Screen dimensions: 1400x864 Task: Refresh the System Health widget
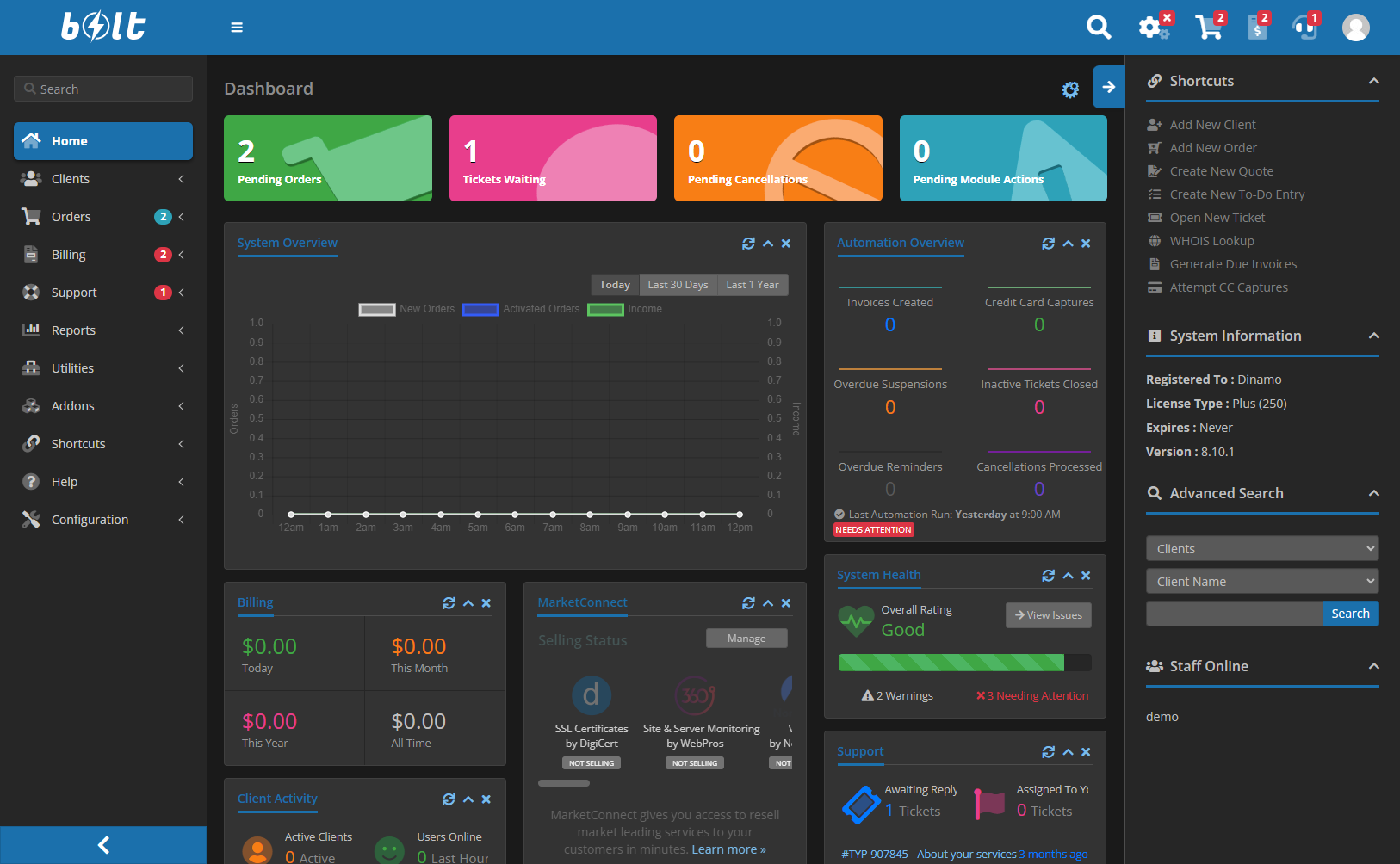pyautogui.click(x=1048, y=576)
